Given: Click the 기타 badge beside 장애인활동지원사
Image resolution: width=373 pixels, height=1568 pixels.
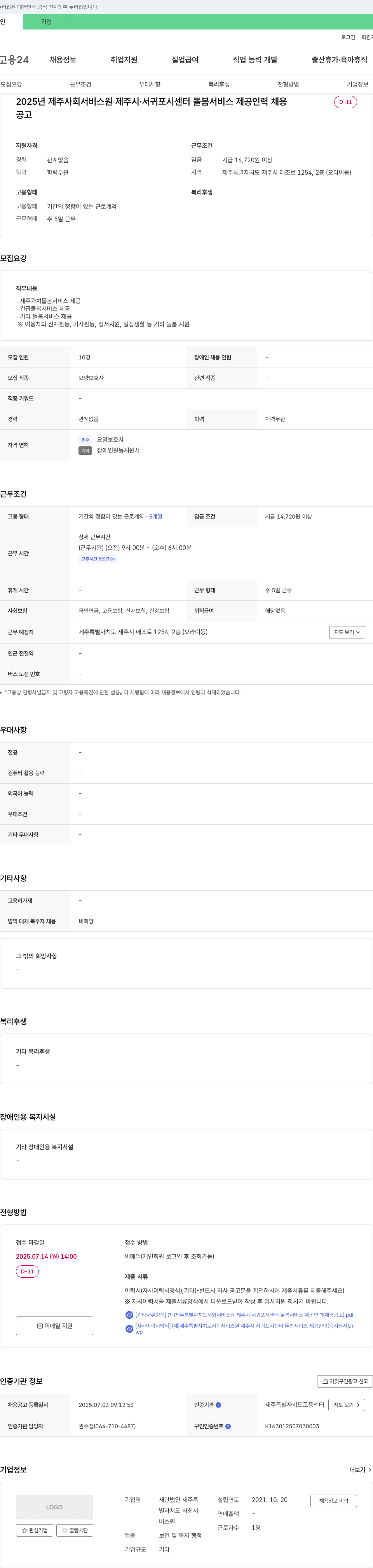Looking at the screenshot, I should coord(85,451).
